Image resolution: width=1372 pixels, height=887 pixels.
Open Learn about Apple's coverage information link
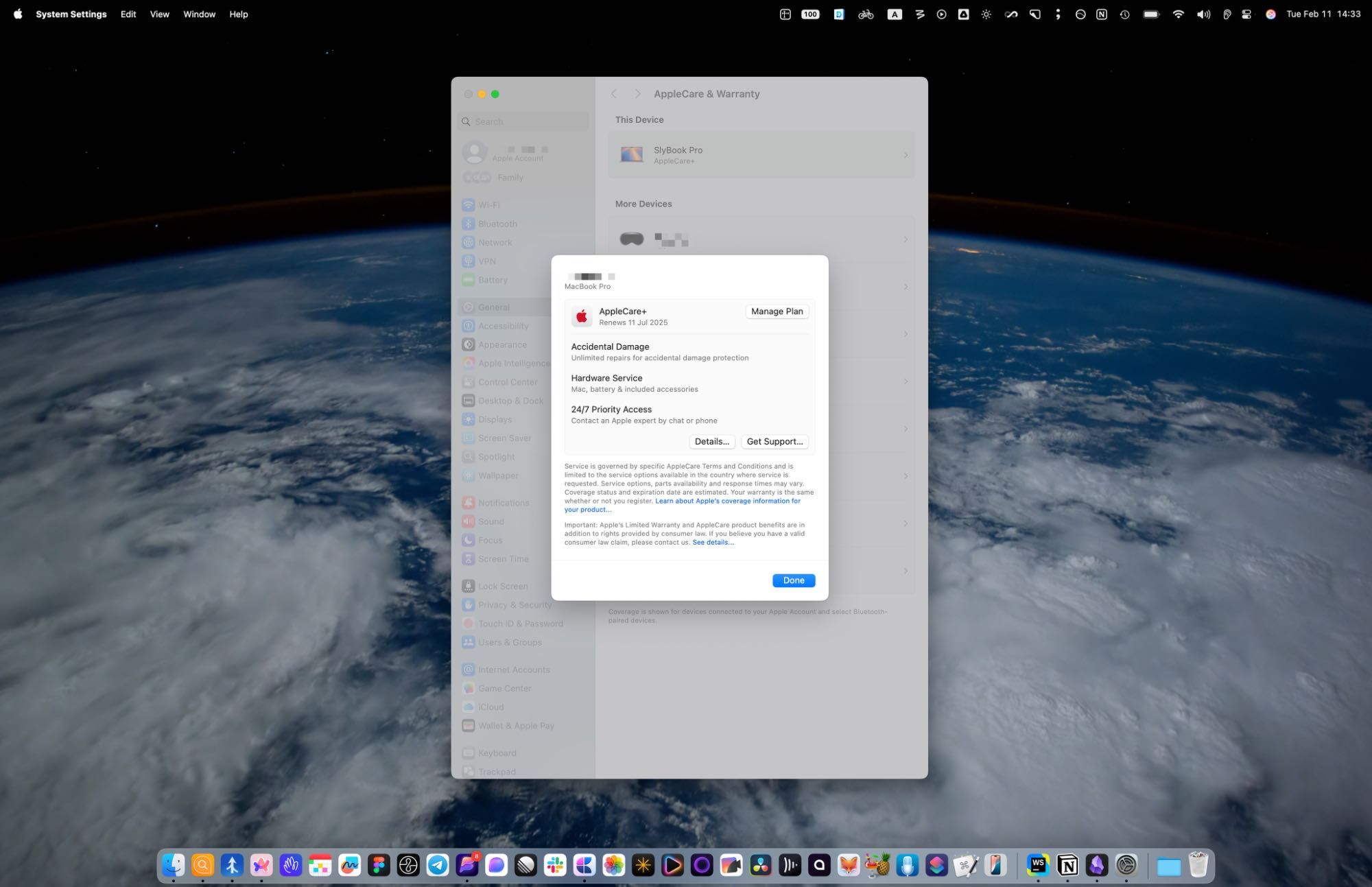point(727,501)
